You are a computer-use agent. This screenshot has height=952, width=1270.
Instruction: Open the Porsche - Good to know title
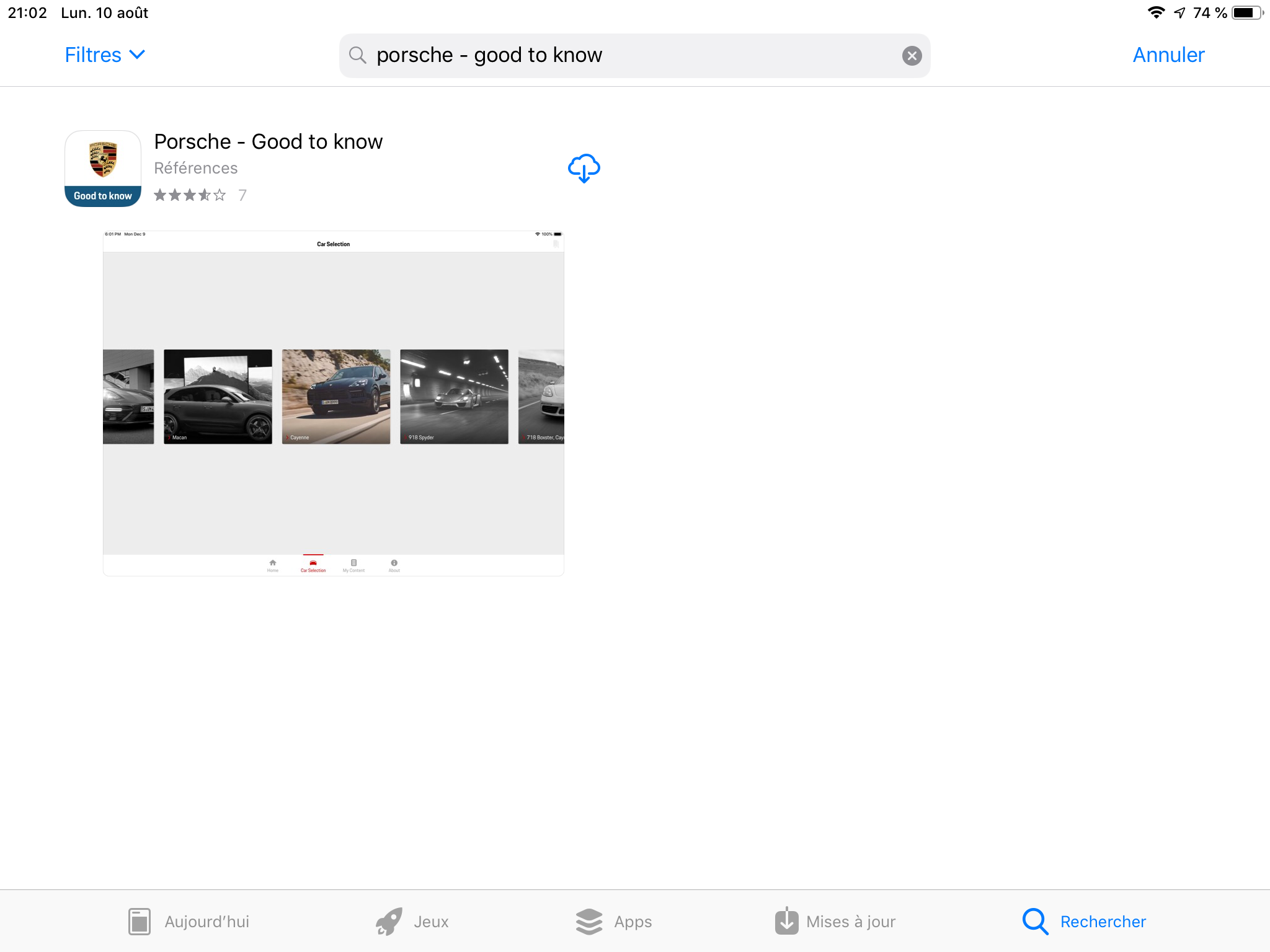pyautogui.click(x=268, y=141)
